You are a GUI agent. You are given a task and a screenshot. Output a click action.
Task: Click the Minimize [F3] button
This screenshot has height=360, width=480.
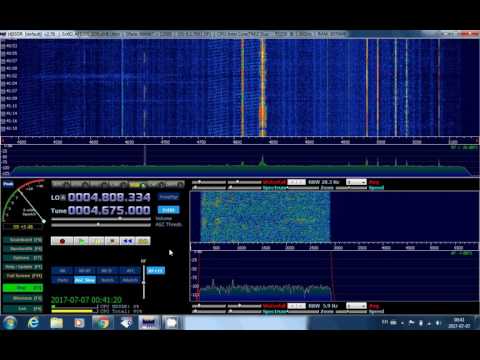23,298
